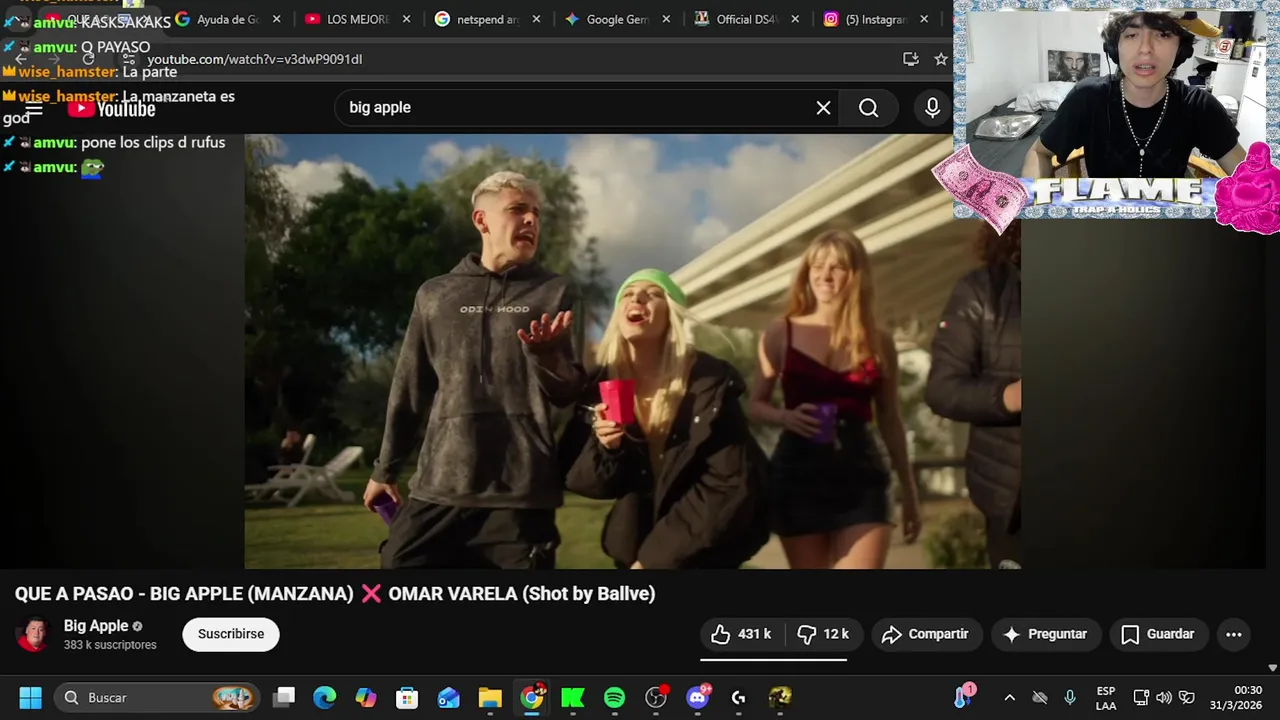Open Task View from taskbar
Viewport: 1280px width, 720px height.
(284, 698)
